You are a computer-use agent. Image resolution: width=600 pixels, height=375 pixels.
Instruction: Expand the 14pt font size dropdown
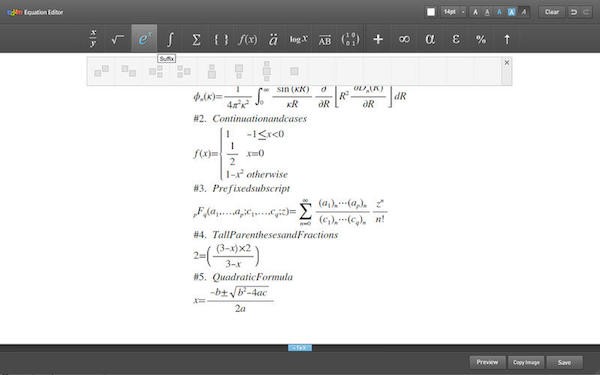[x=453, y=12]
